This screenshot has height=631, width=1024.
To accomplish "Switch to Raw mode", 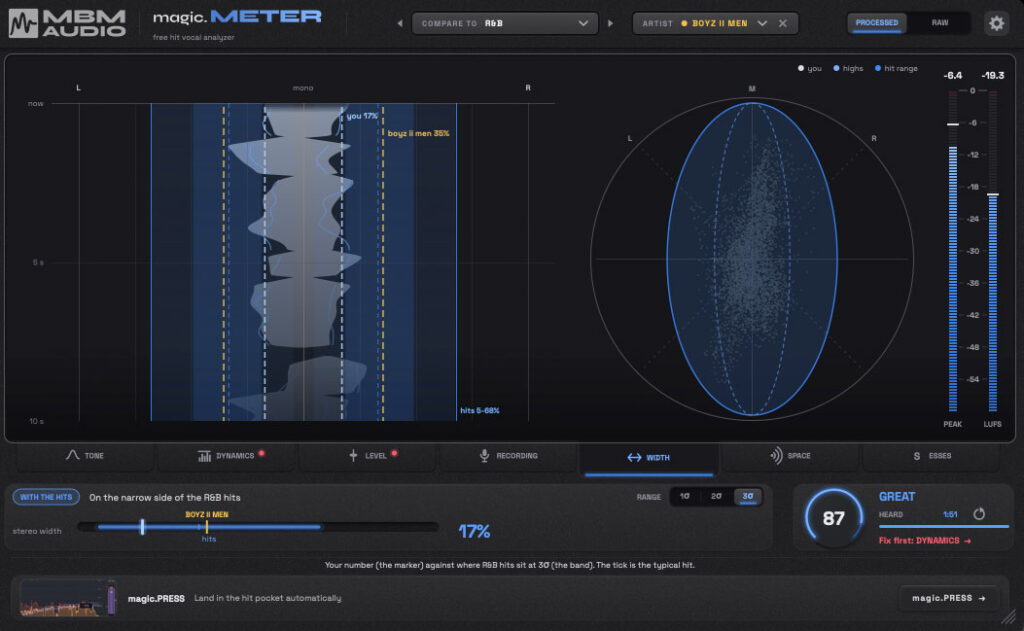I will point(940,23).
